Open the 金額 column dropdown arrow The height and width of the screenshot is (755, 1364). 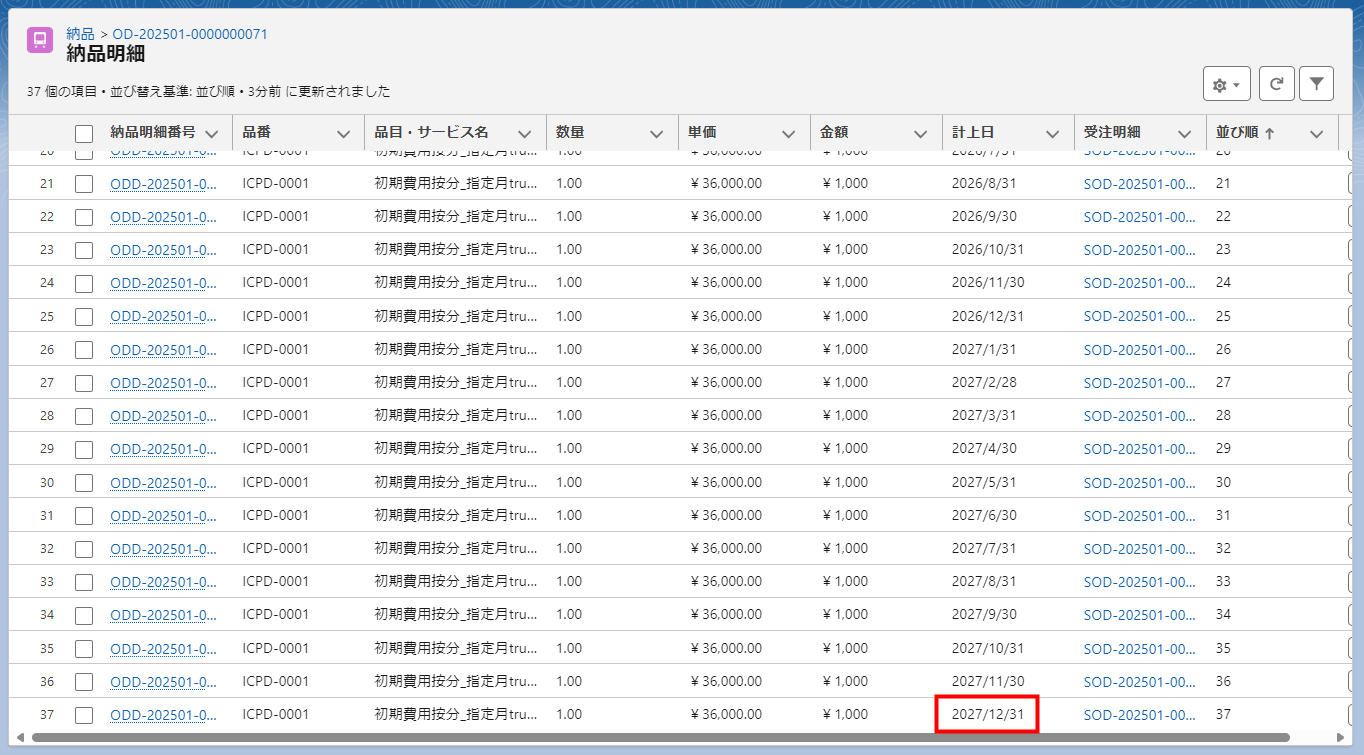pos(920,133)
